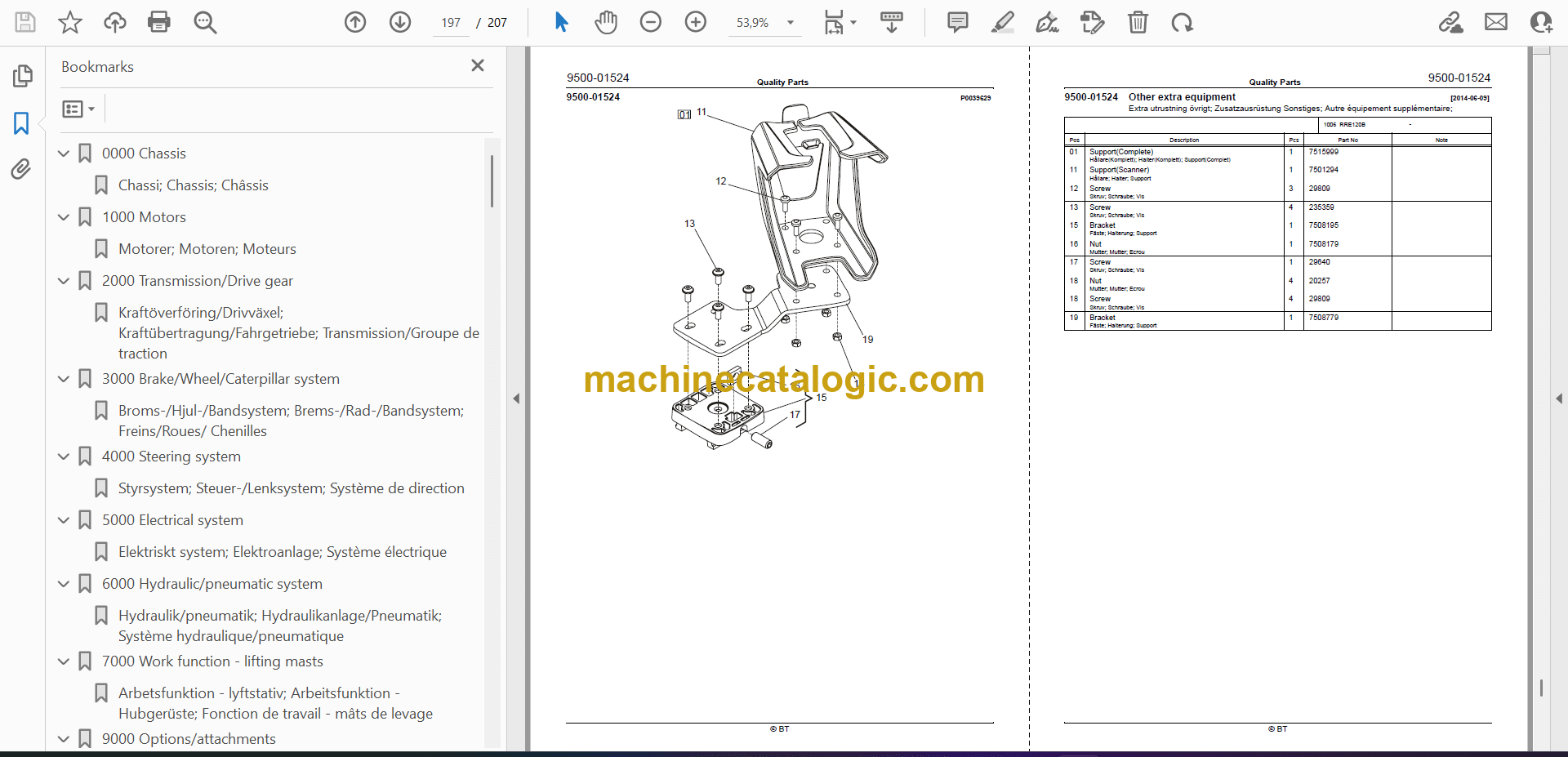This screenshot has width=1568, height=757.
Task: Collapse the 2000 Transmission/Drive gear bookmark
Action: 64,281
